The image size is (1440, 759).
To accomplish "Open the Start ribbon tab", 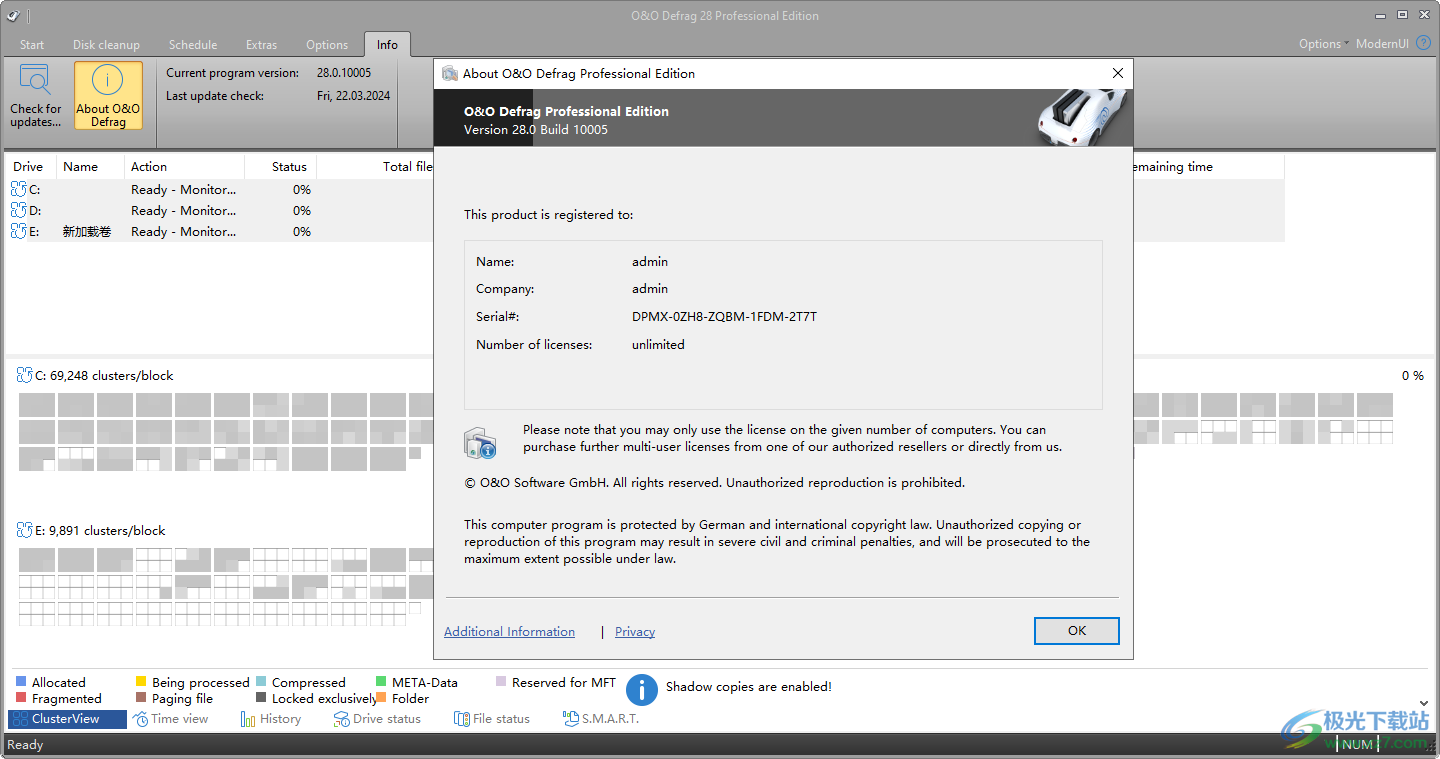I will tap(32, 45).
